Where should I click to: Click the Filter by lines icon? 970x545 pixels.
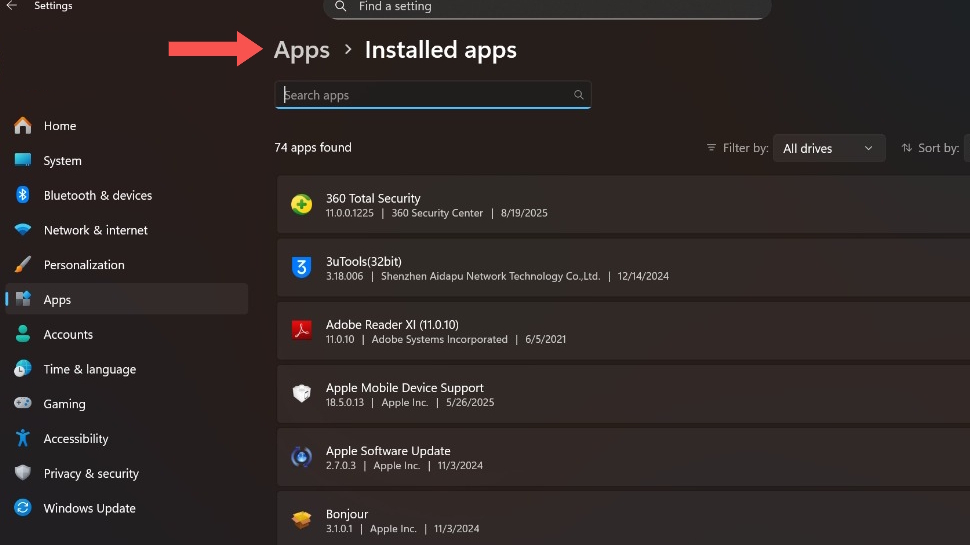click(x=711, y=148)
